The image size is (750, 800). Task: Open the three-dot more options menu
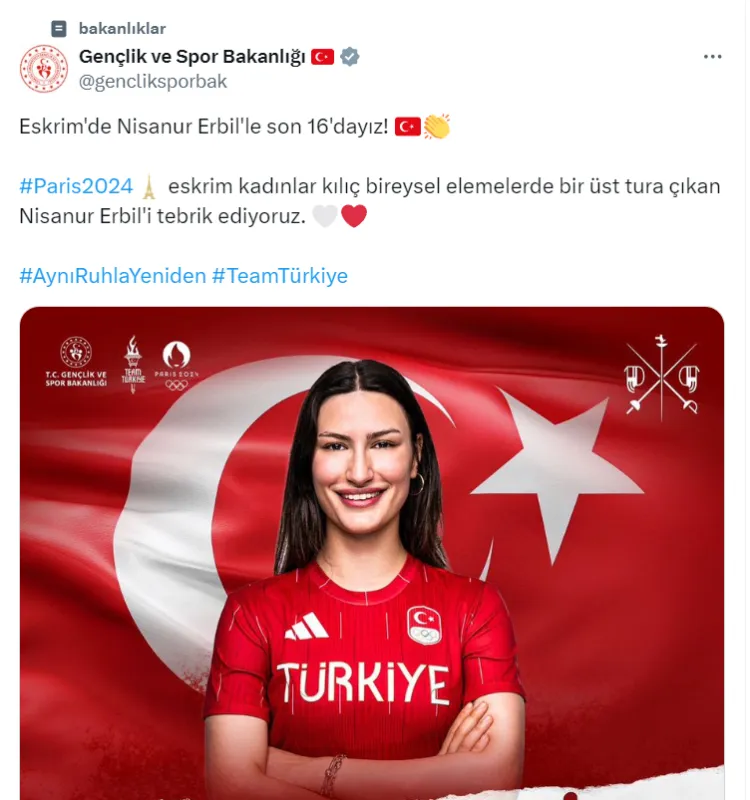pyautogui.click(x=712, y=57)
